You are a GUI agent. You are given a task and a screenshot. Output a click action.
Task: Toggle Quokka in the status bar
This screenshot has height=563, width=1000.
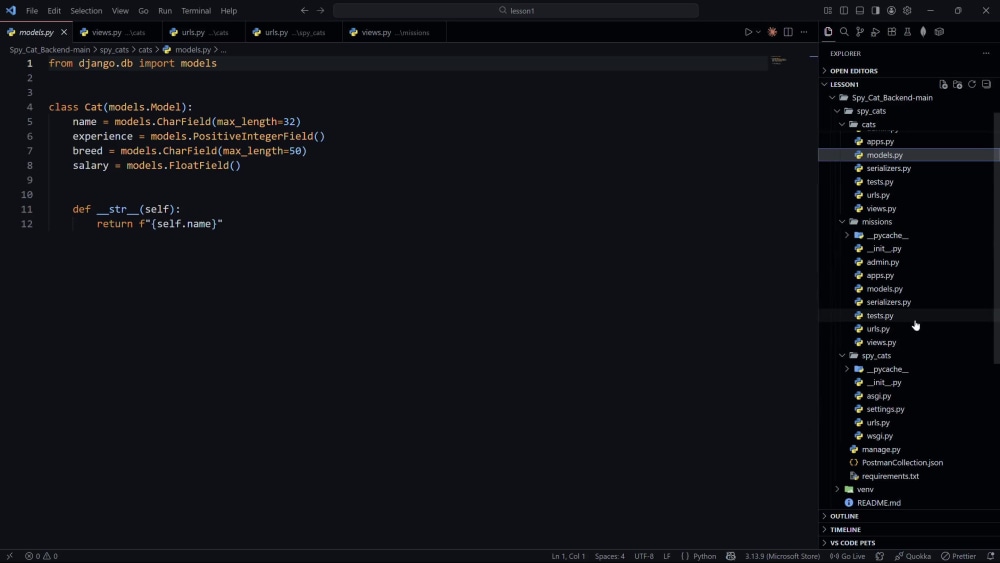913,556
